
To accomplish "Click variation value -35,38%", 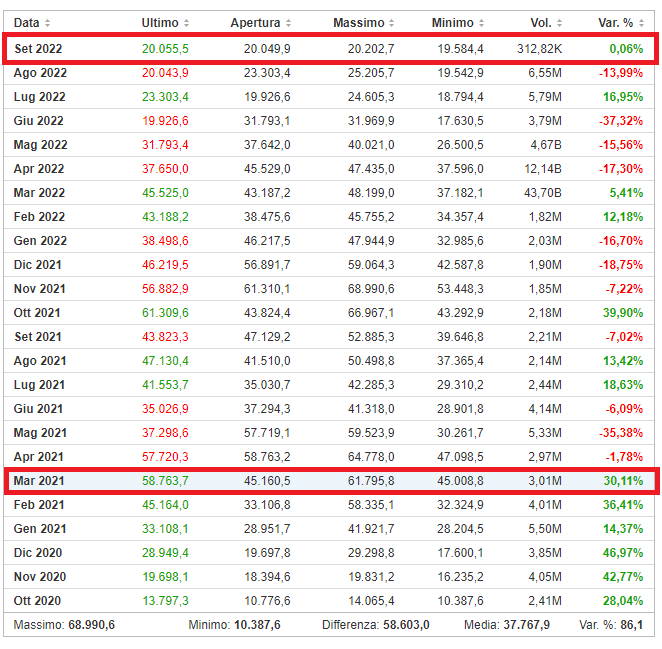I will pos(621,433).
